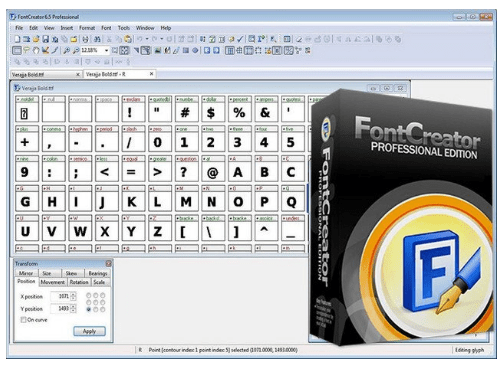
Task: Open a font with the yellow folder icon
Action: click(36, 39)
